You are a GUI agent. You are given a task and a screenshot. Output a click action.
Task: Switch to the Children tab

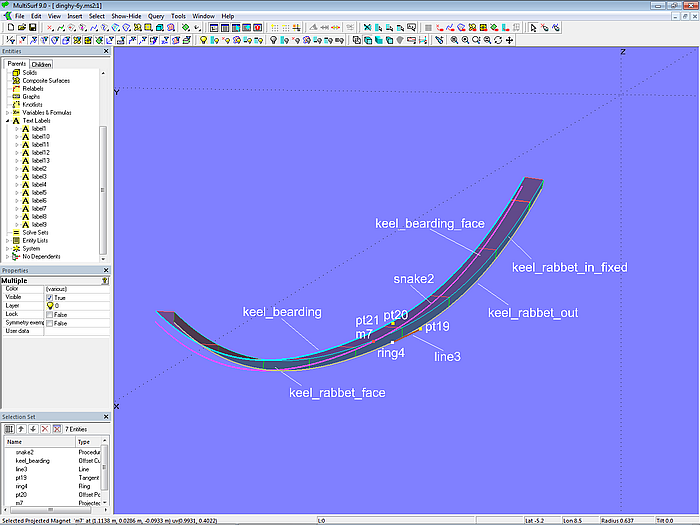point(41,64)
